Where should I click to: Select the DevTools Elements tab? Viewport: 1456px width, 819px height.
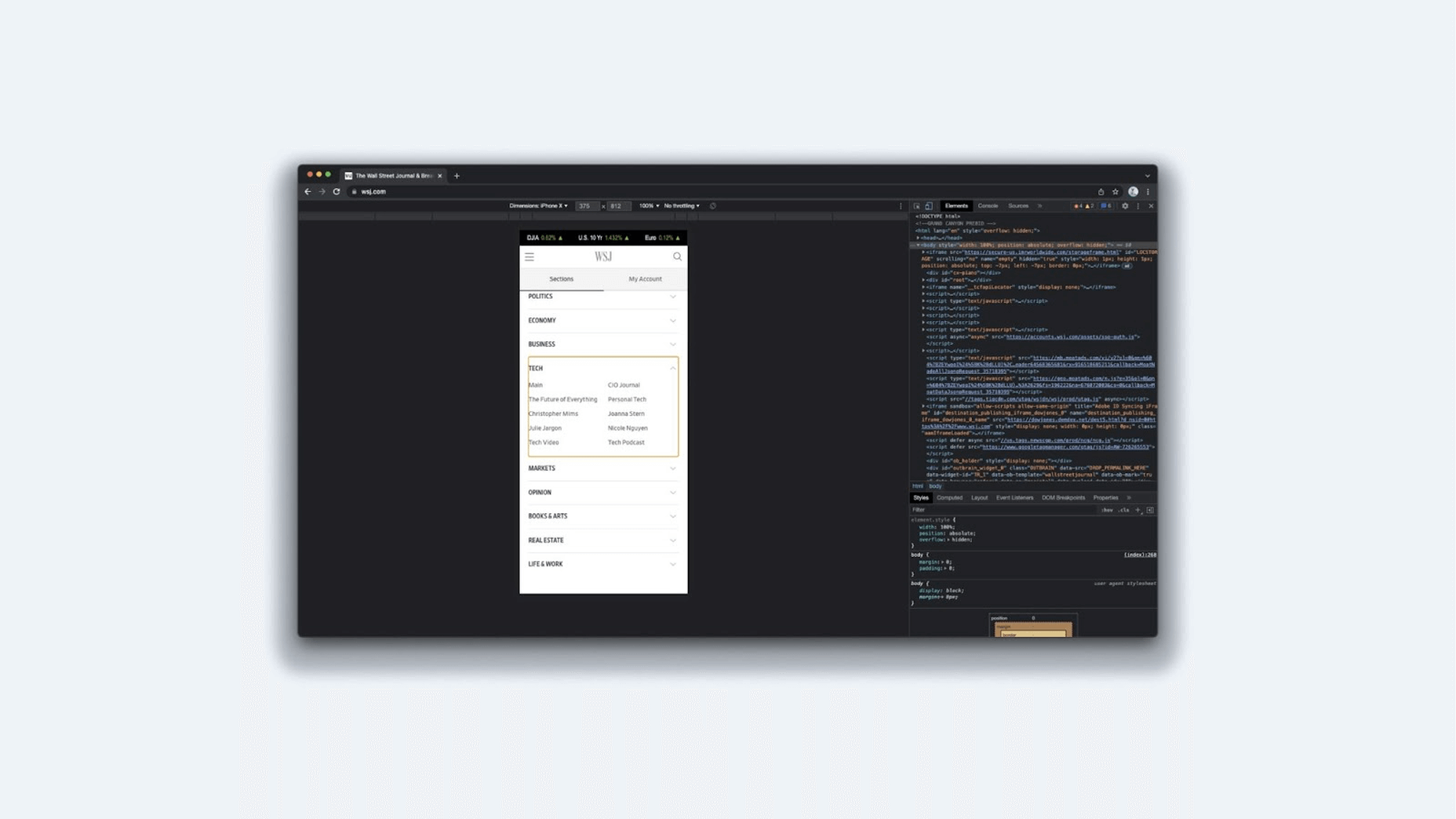tap(956, 206)
